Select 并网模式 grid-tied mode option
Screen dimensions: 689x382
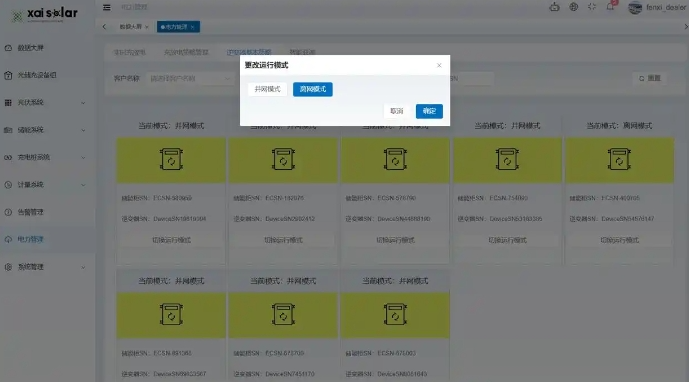[267, 89]
